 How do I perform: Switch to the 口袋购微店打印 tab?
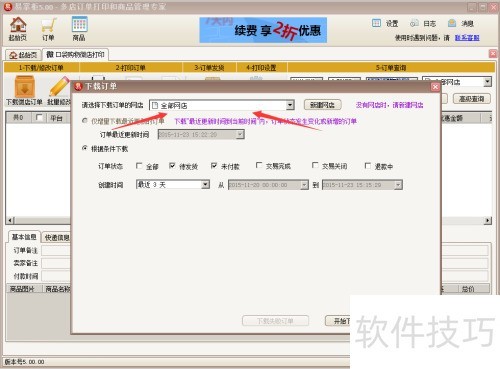[75, 54]
